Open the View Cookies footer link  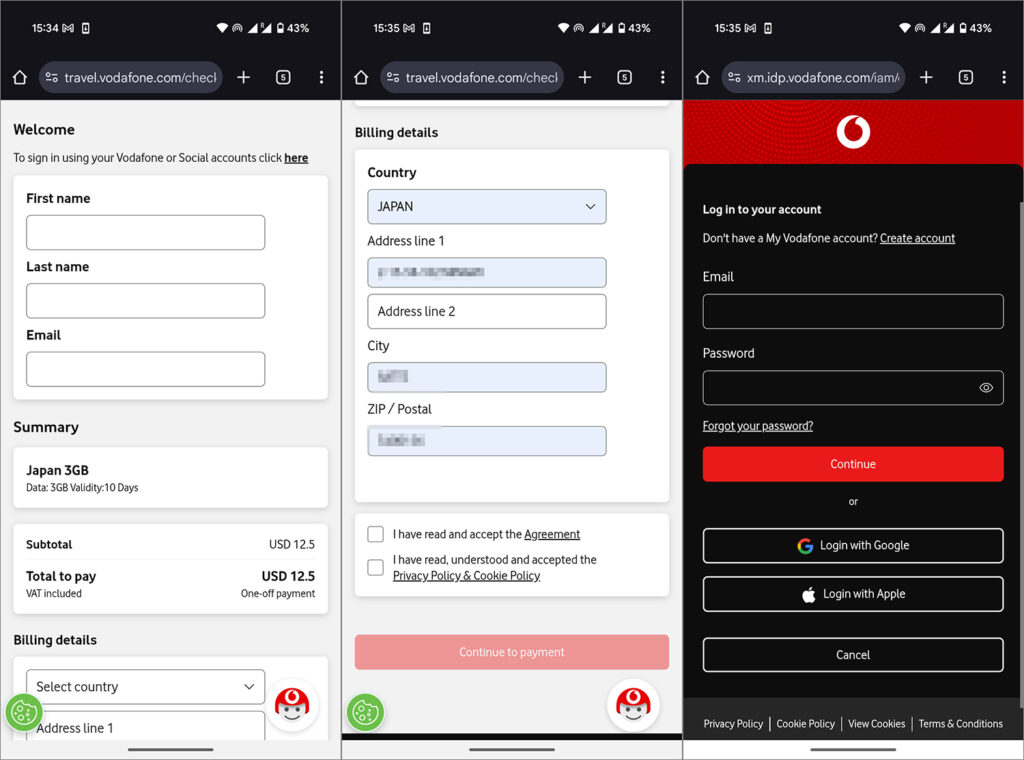click(876, 723)
